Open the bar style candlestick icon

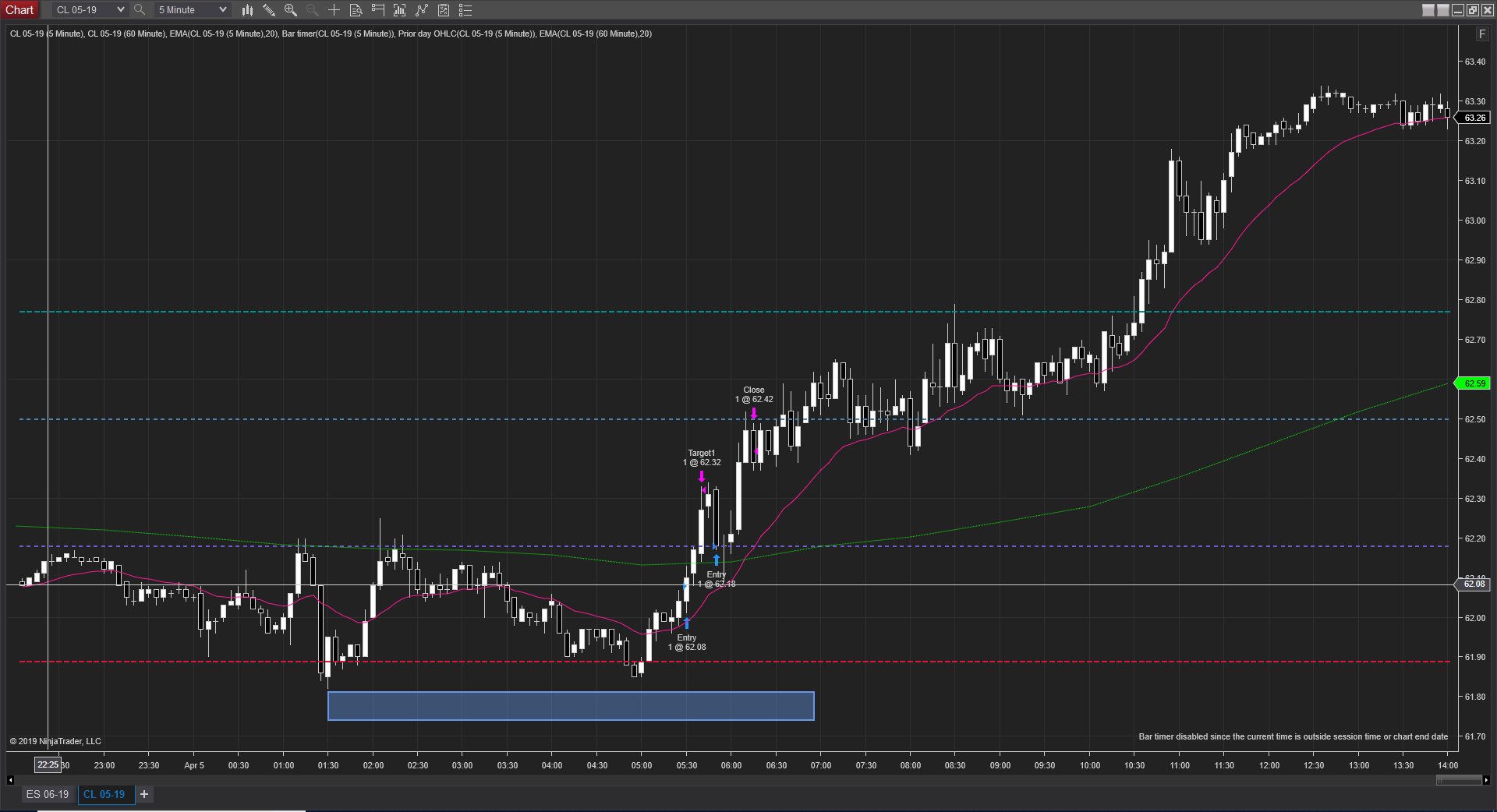click(x=247, y=10)
